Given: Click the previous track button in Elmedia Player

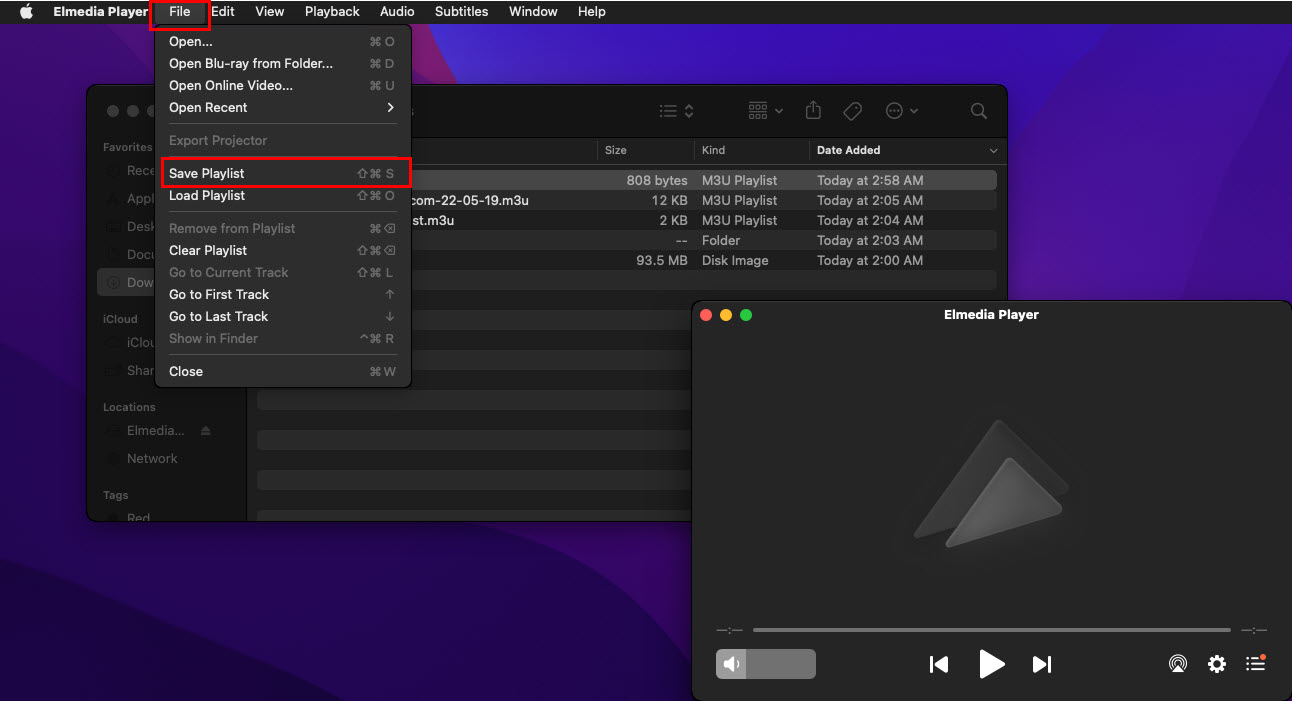Looking at the screenshot, I should point(938,664).
